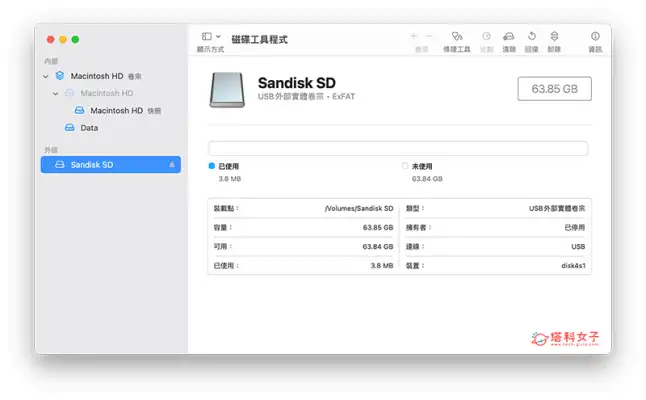Click the disk usage bar
This screenshot has width=646, height=400.
click(398, 148)
